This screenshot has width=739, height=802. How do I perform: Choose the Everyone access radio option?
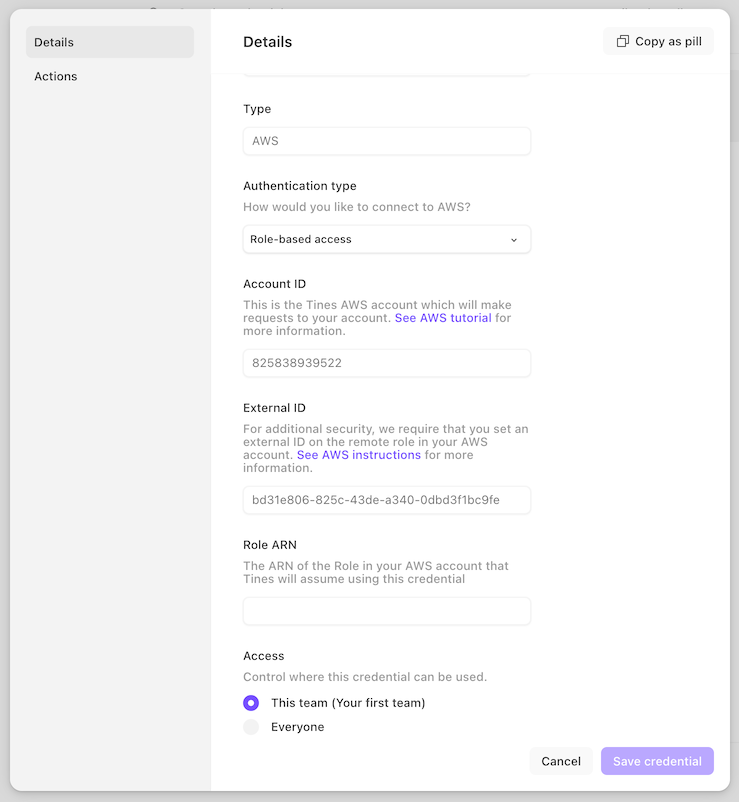point(251,727)
